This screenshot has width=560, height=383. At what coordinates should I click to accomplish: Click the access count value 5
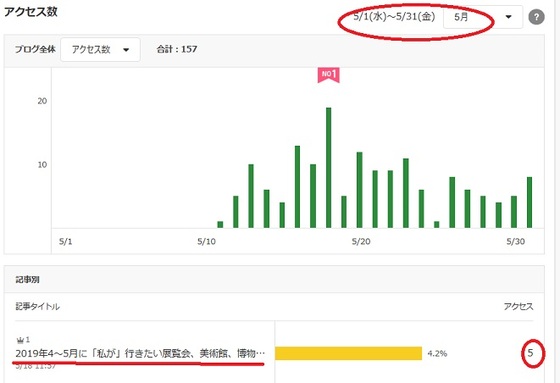coord(530,353)
